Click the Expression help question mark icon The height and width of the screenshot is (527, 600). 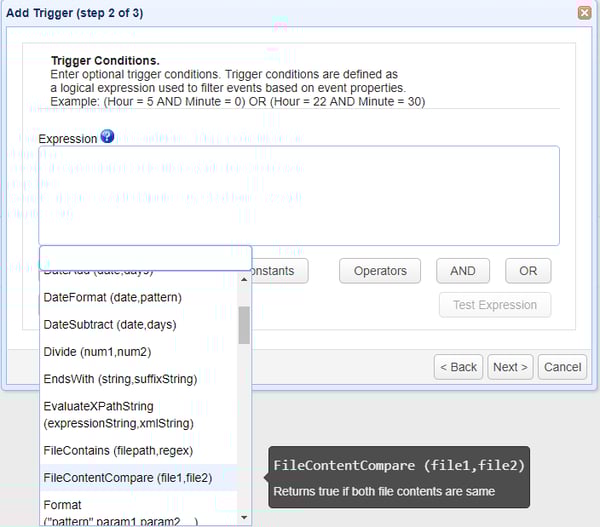[107, 137]
